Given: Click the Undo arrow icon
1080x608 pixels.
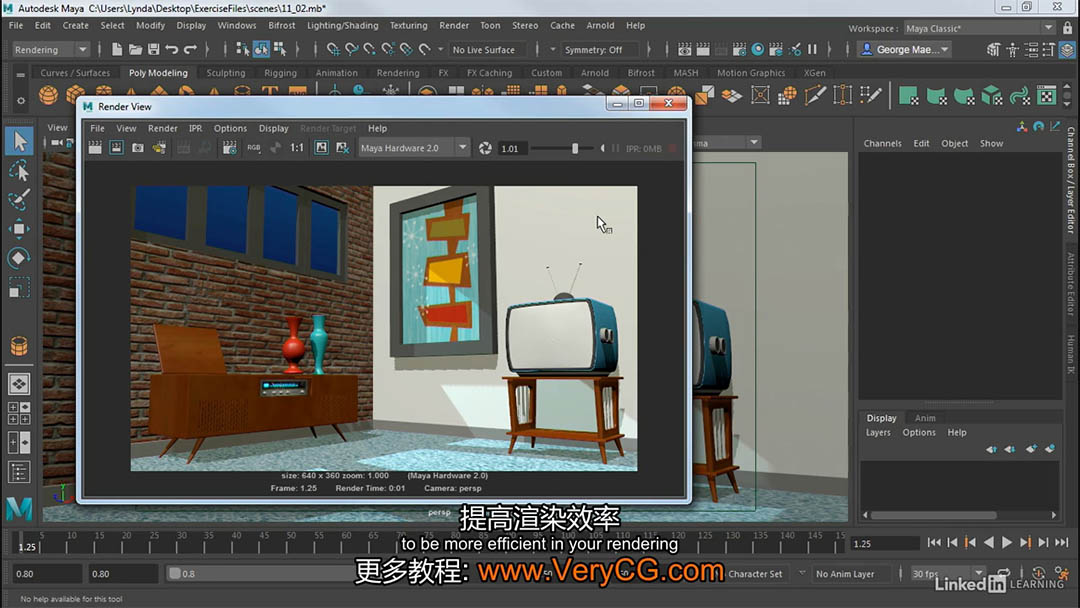Looking at the screenshot, I should click(172, 50).
